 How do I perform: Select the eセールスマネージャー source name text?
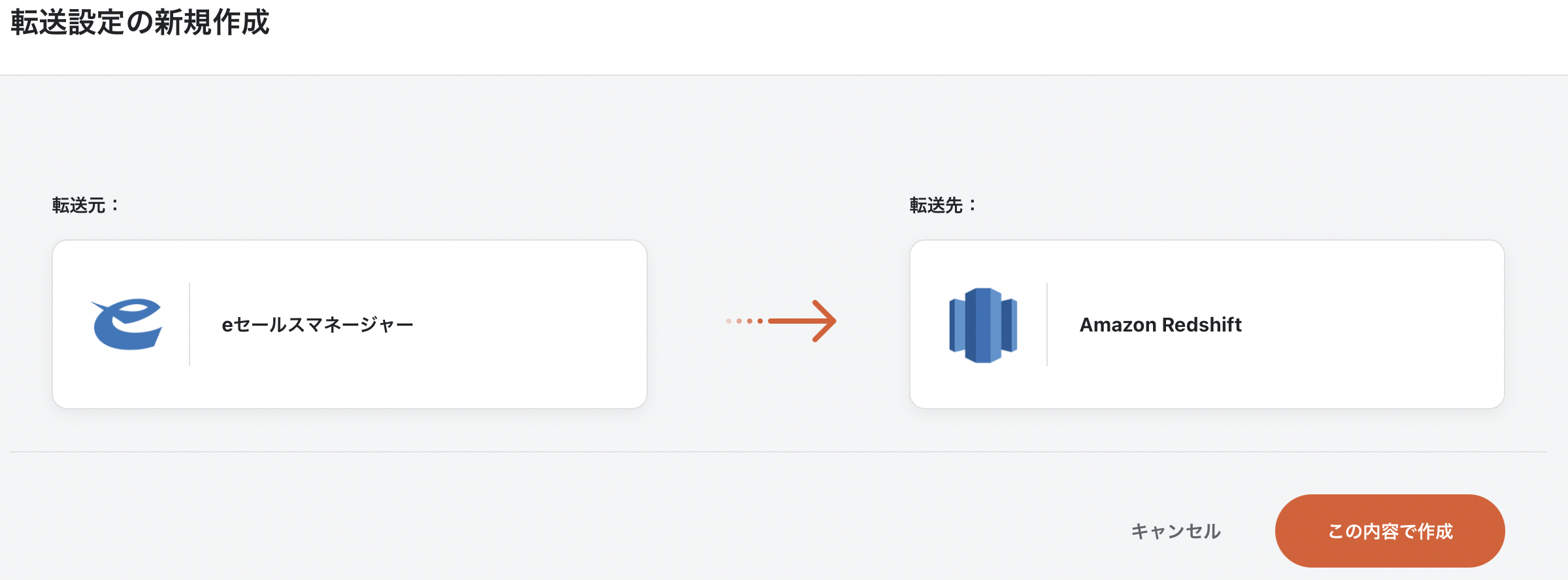click(318, 325)
